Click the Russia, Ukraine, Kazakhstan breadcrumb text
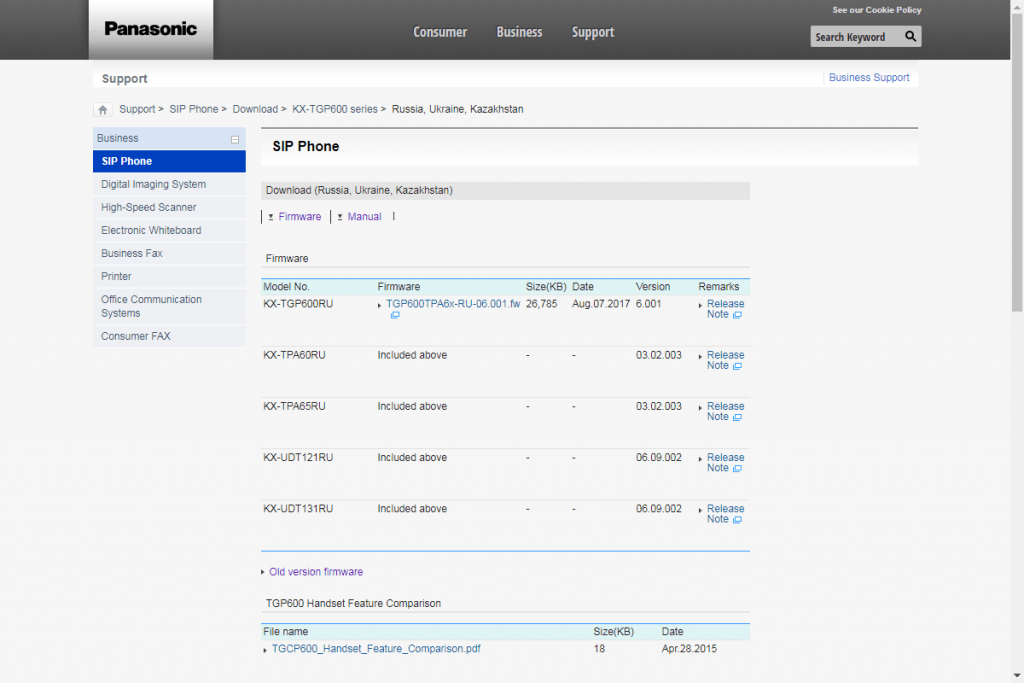 [457, 109]
